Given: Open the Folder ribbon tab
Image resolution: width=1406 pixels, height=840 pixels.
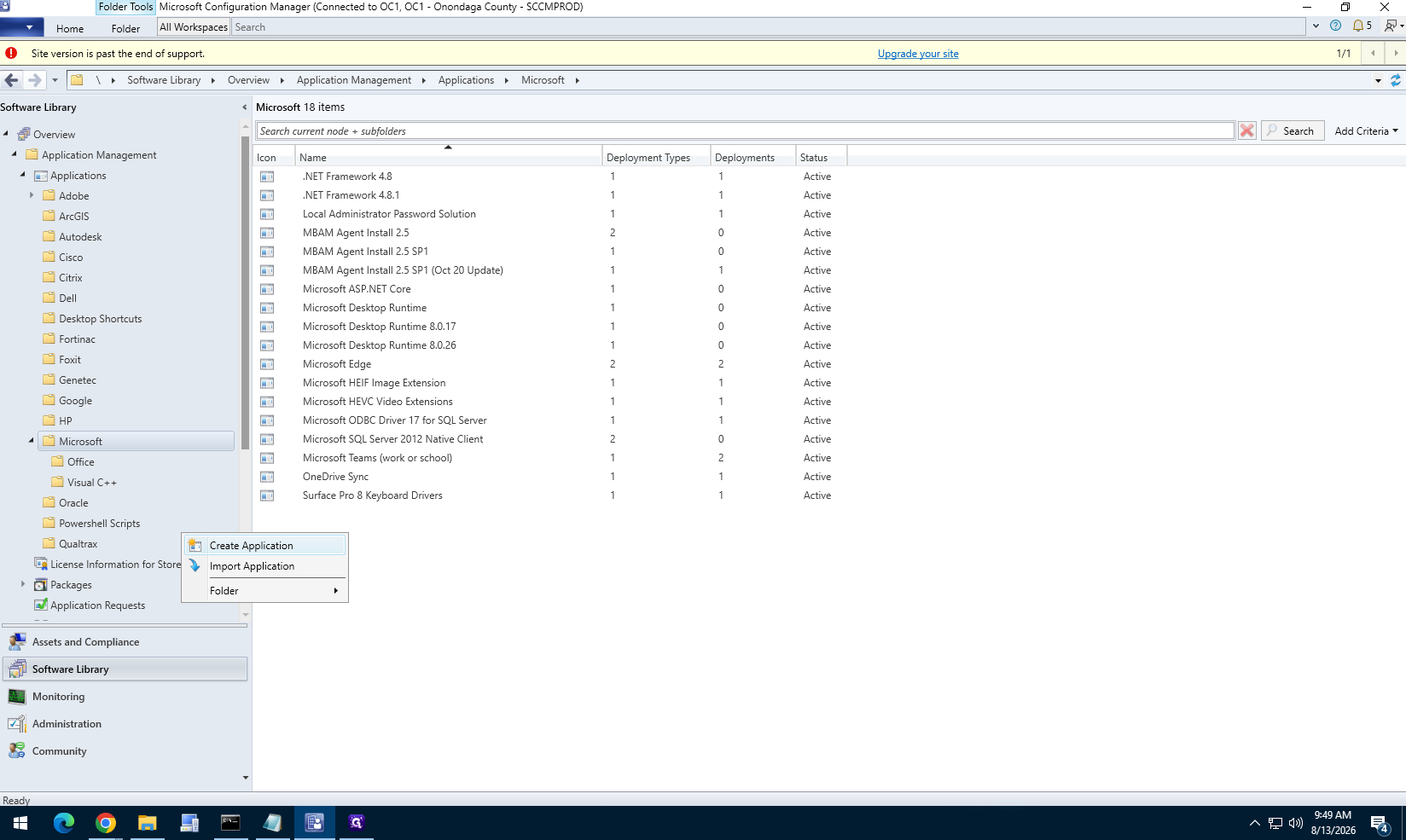Looking at the screenshot, I should coord(125,28).
